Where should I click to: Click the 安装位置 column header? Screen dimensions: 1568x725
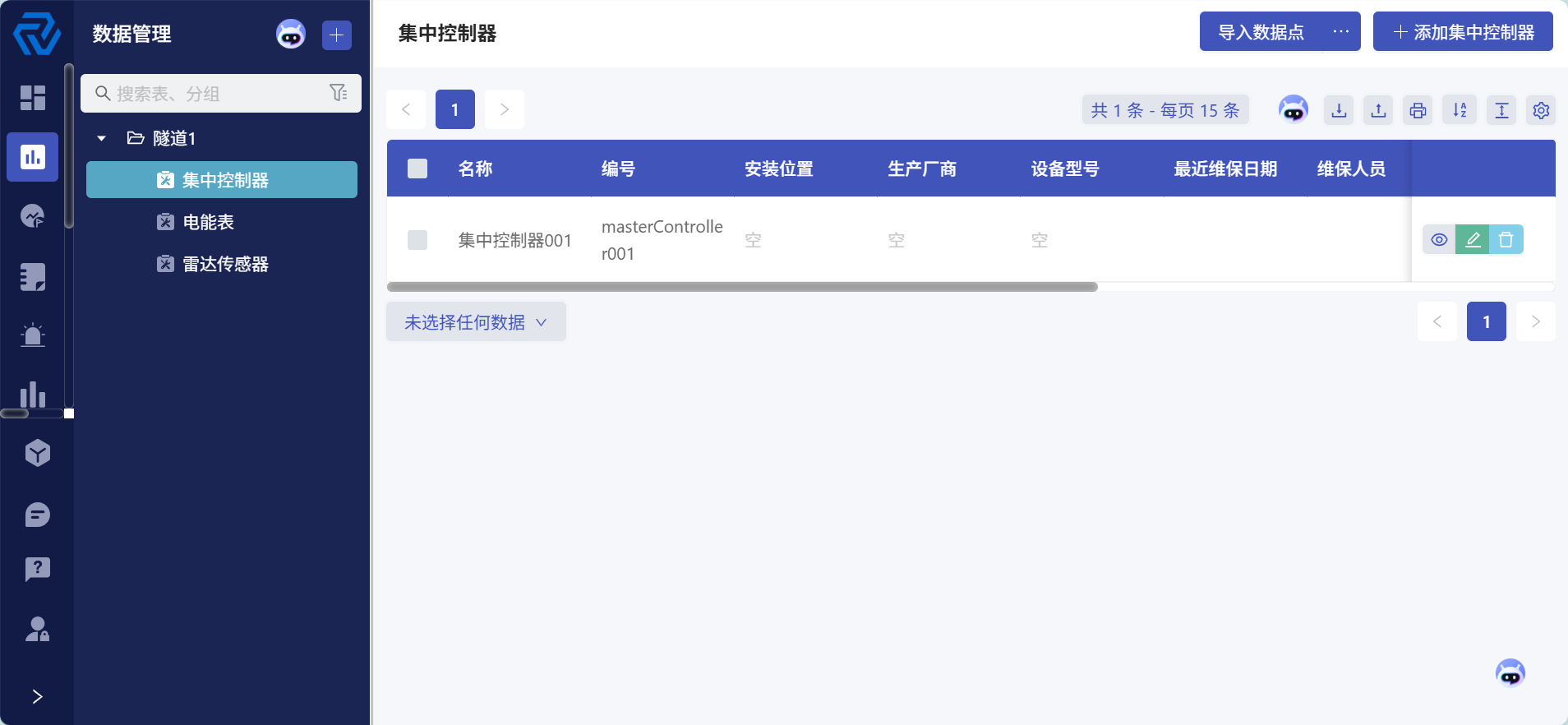(x=779, y=169)
